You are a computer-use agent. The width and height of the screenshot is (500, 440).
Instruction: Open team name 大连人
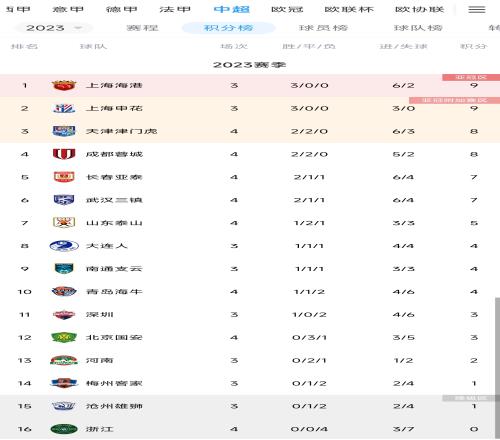pyautogui.click(x=107, y=246)
